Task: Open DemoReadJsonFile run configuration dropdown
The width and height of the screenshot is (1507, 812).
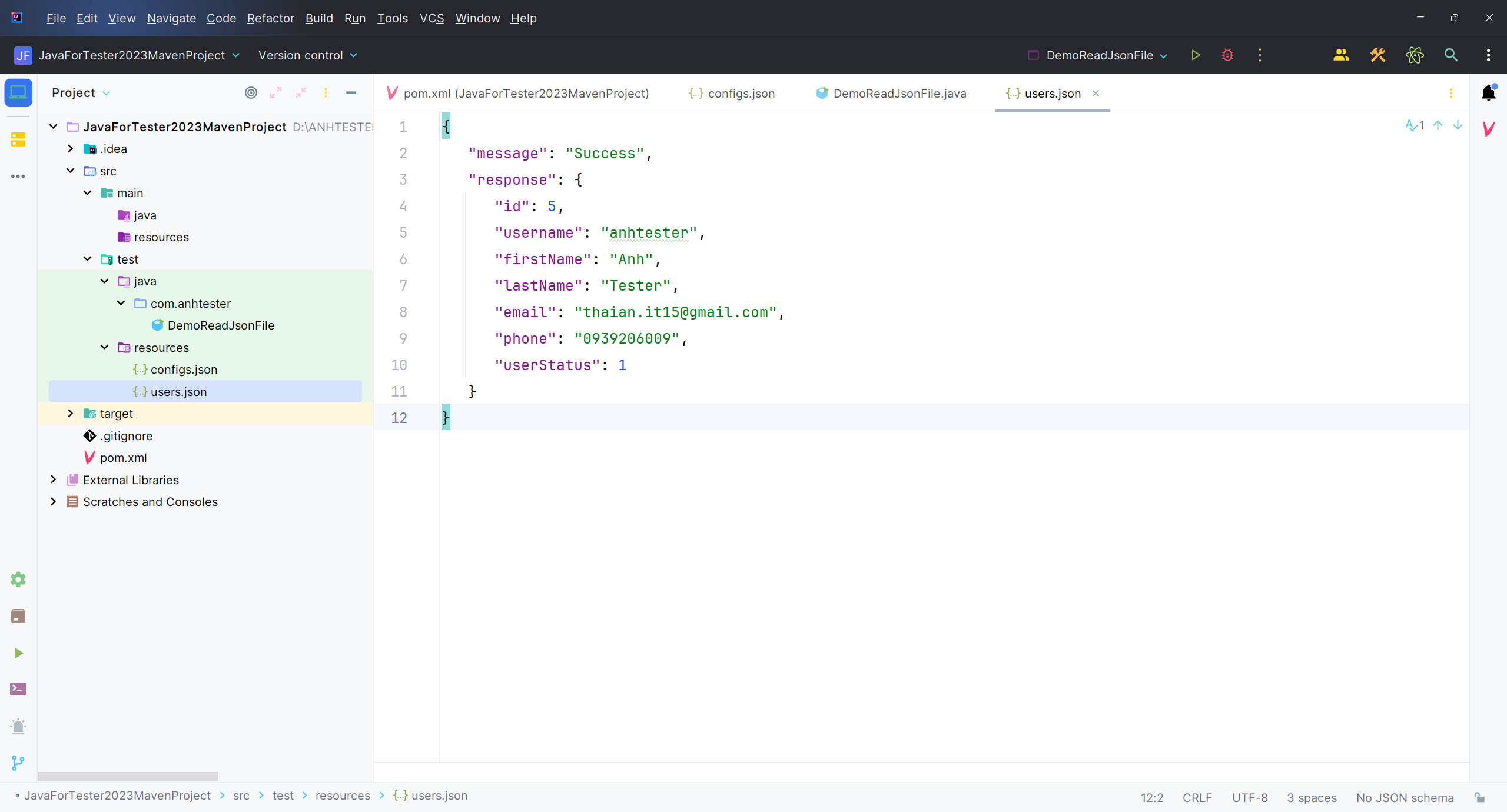Action: (1098, 55)
